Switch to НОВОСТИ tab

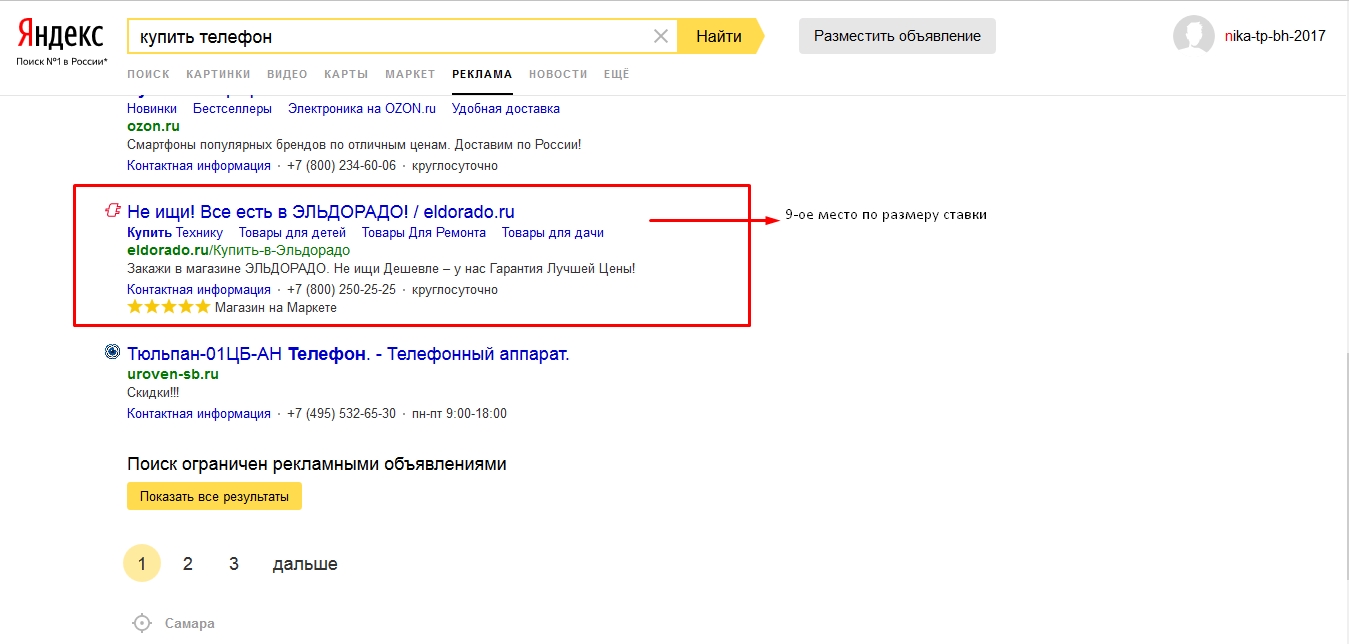558,74
